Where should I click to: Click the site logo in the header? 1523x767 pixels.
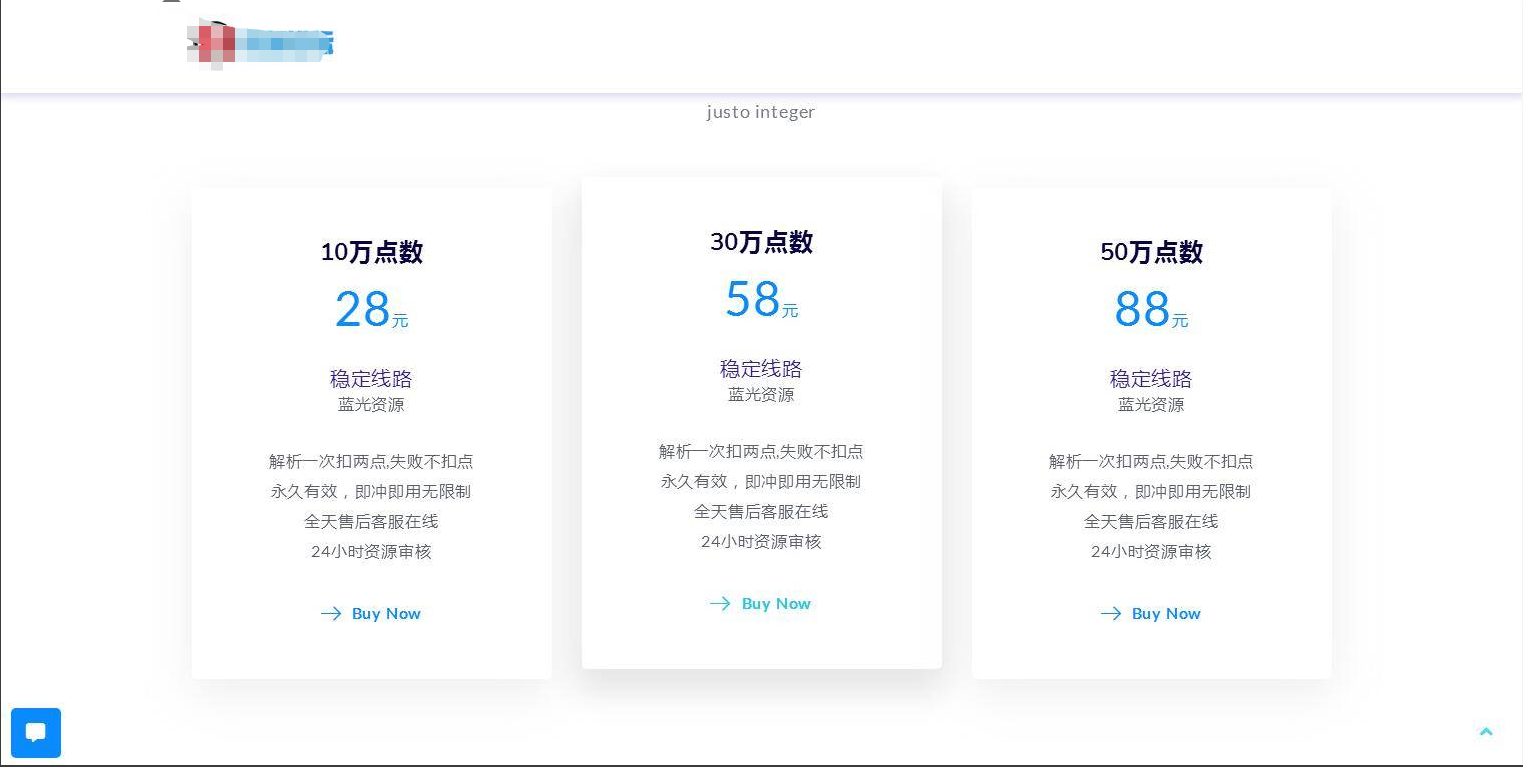click(261, 43)
